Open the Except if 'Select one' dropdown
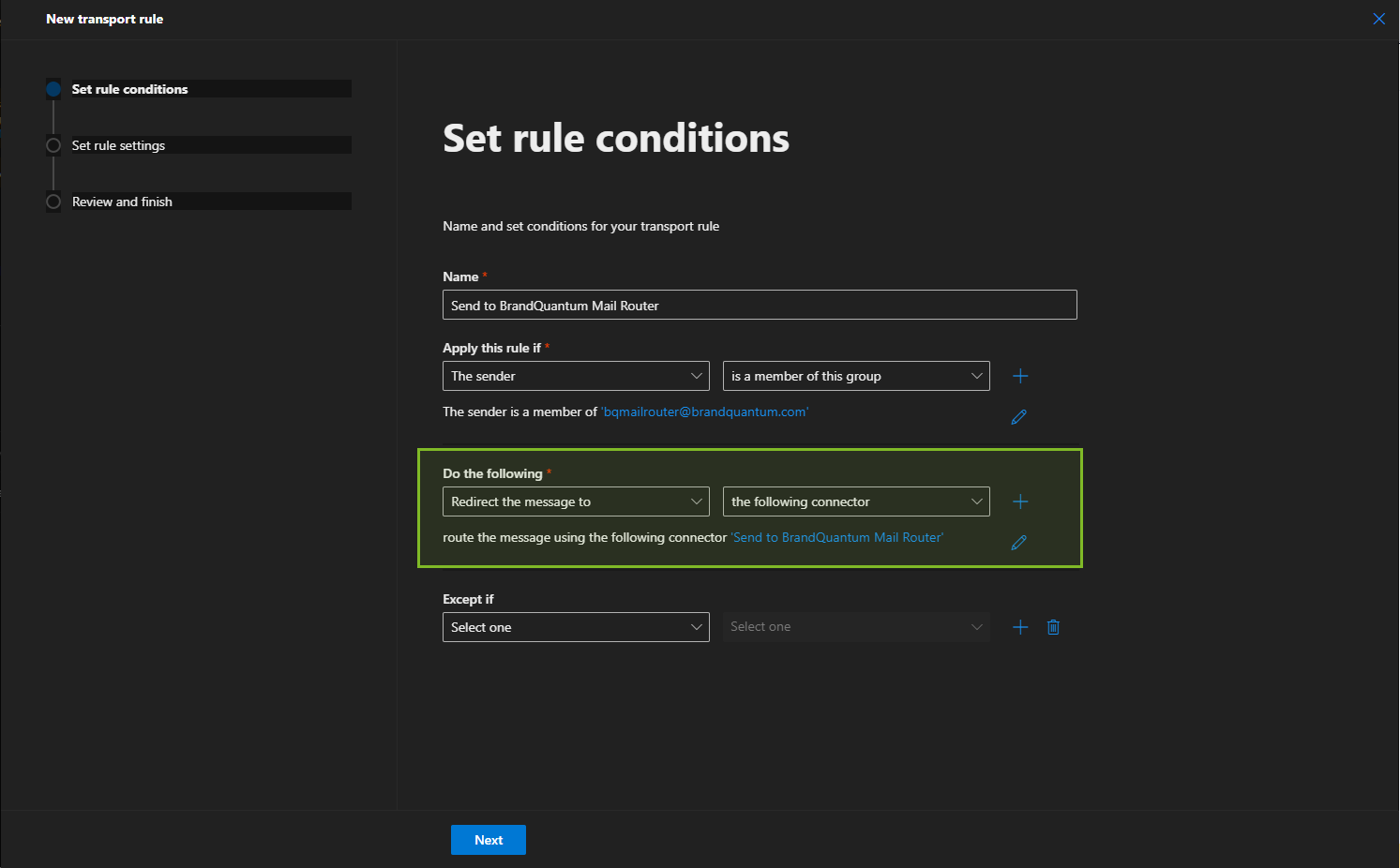 [x=576, y=627]
